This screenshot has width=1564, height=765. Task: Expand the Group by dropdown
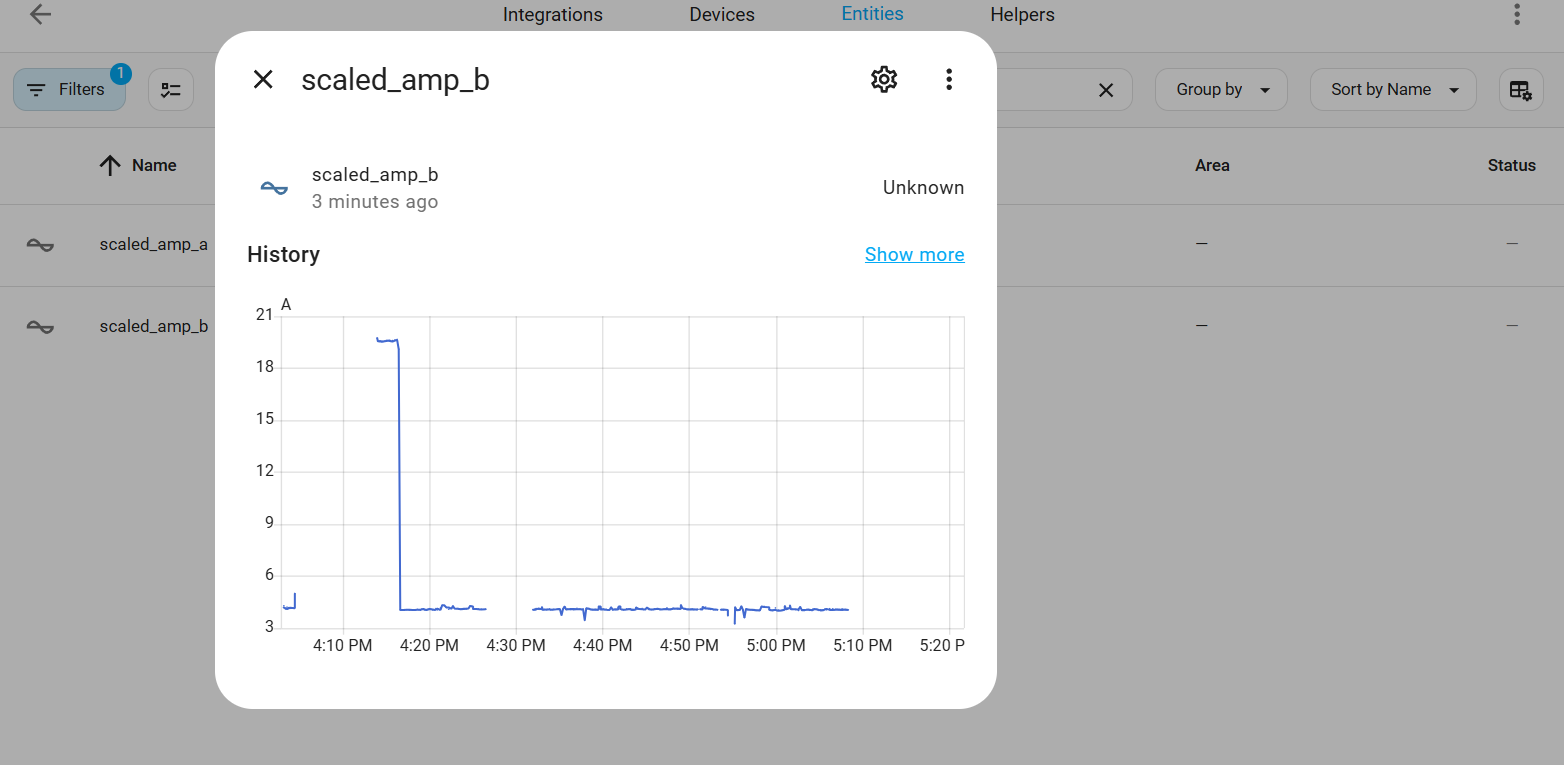click(x=1221, y=90)
